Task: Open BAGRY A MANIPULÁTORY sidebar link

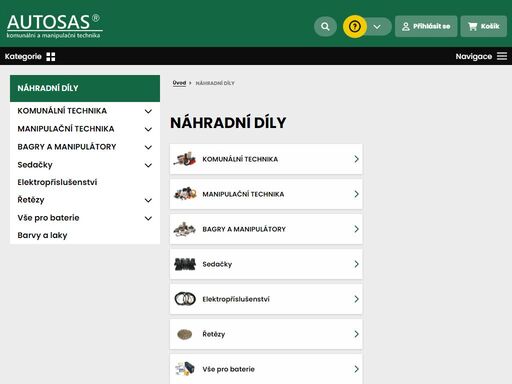Action: [67, 147]
